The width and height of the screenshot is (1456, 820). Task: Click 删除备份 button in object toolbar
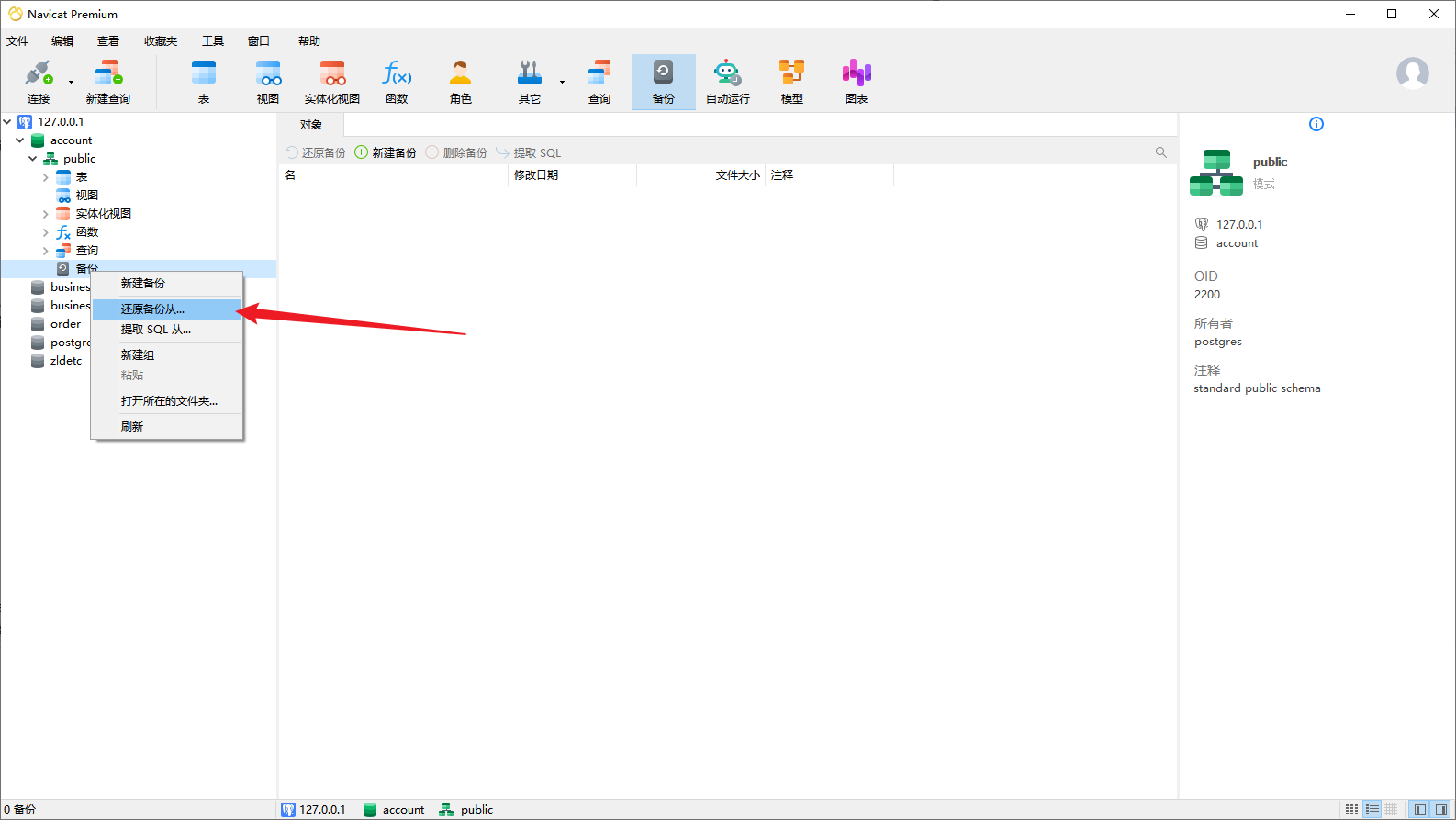tap(456, 152)
